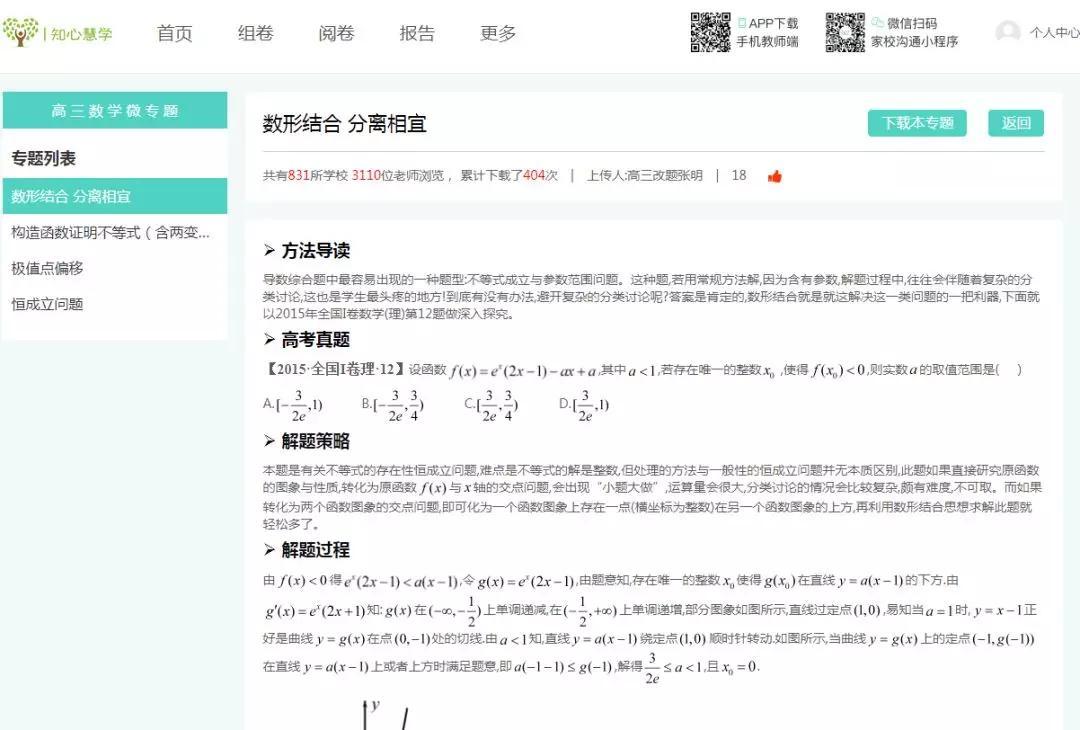Screen dimensions: 1080x730
Task: Click the 知心慧学 tree logo
Action: click(x=19, y=32)
